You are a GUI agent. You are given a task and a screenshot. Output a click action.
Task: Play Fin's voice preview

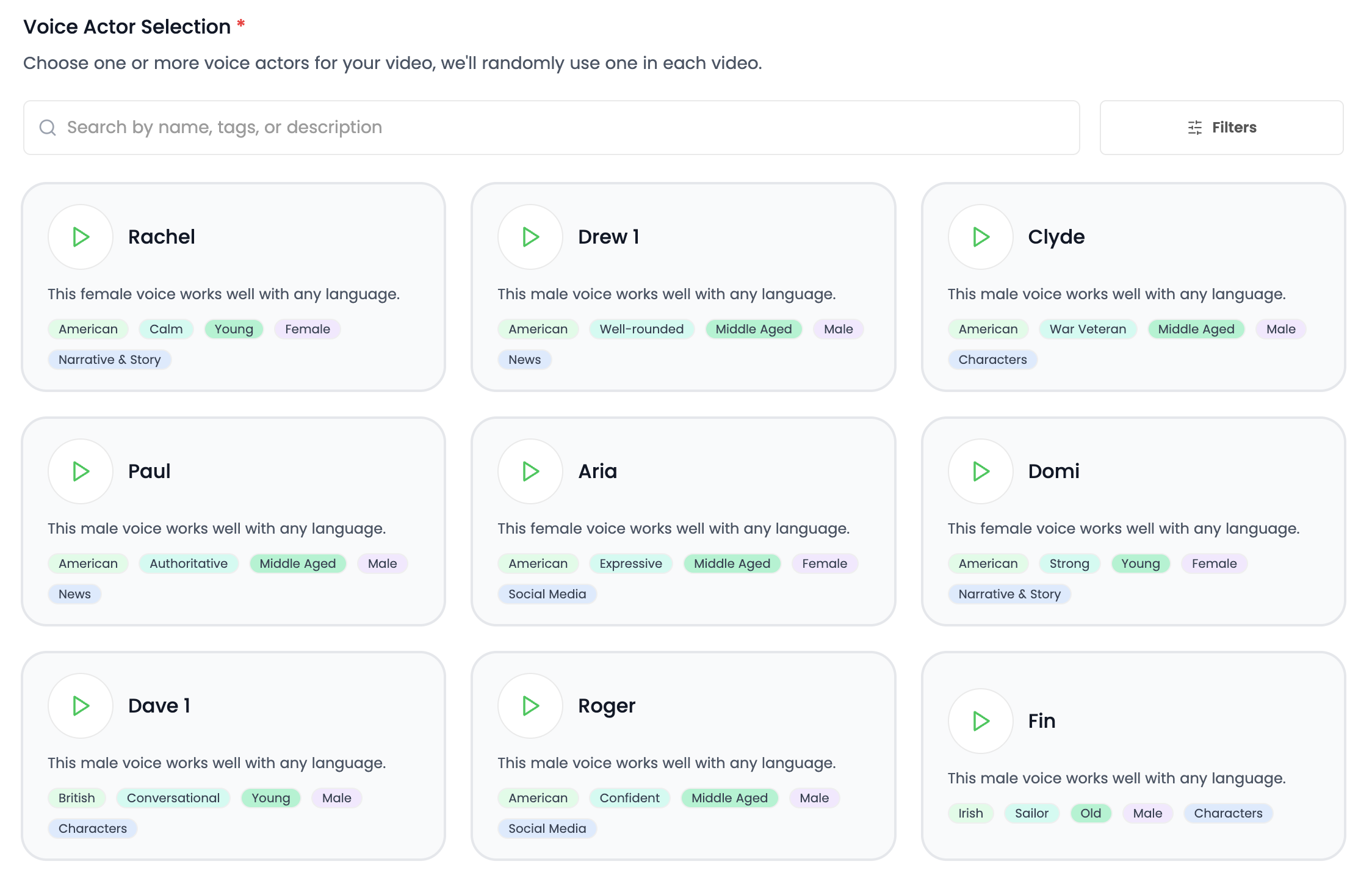coord(980,721)
